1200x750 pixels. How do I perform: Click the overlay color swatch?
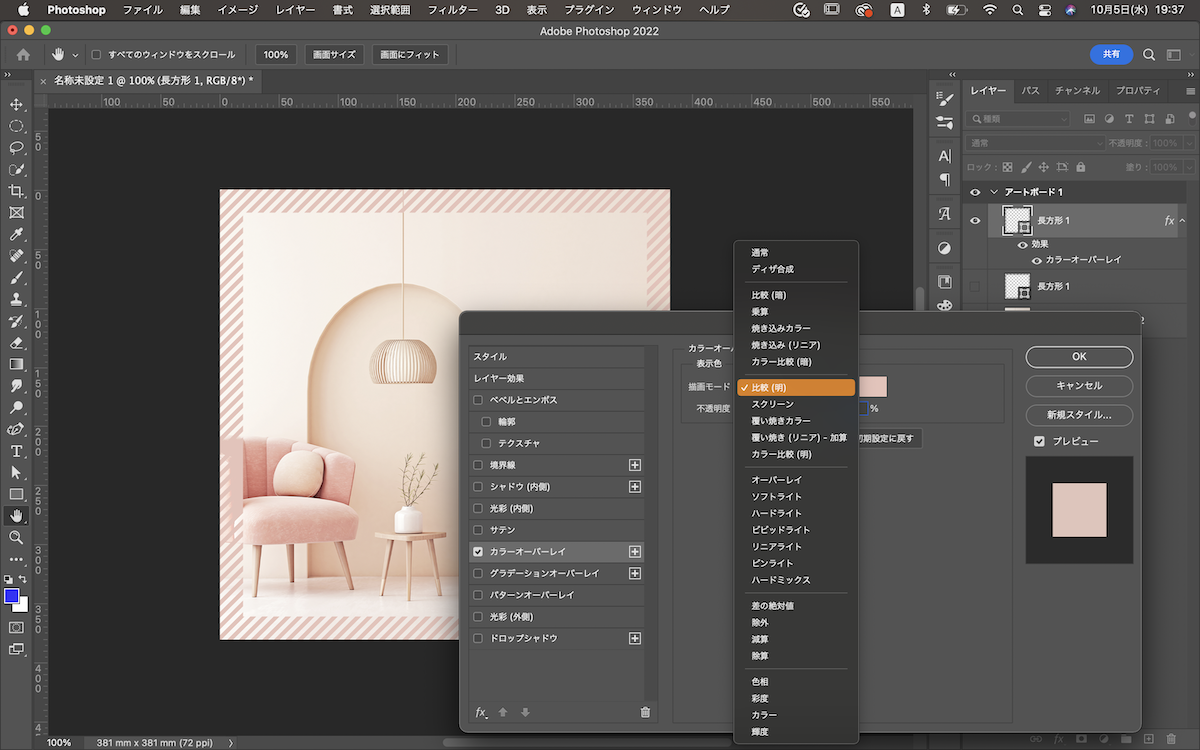tap(873, 386)
